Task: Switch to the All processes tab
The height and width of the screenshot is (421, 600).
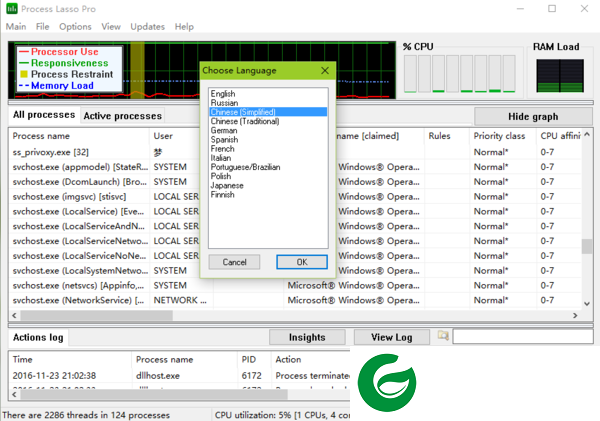Action: coord(44,115)
